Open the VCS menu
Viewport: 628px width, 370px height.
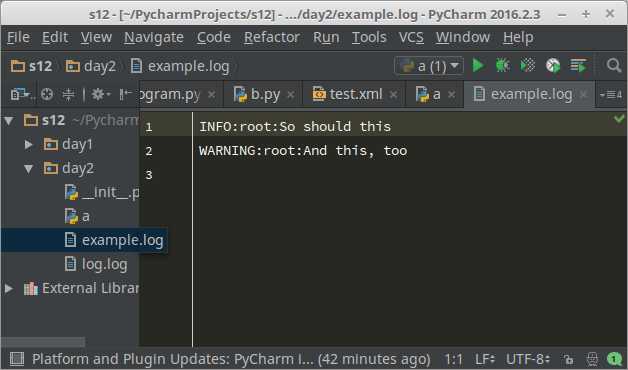(x=411, y=37)
